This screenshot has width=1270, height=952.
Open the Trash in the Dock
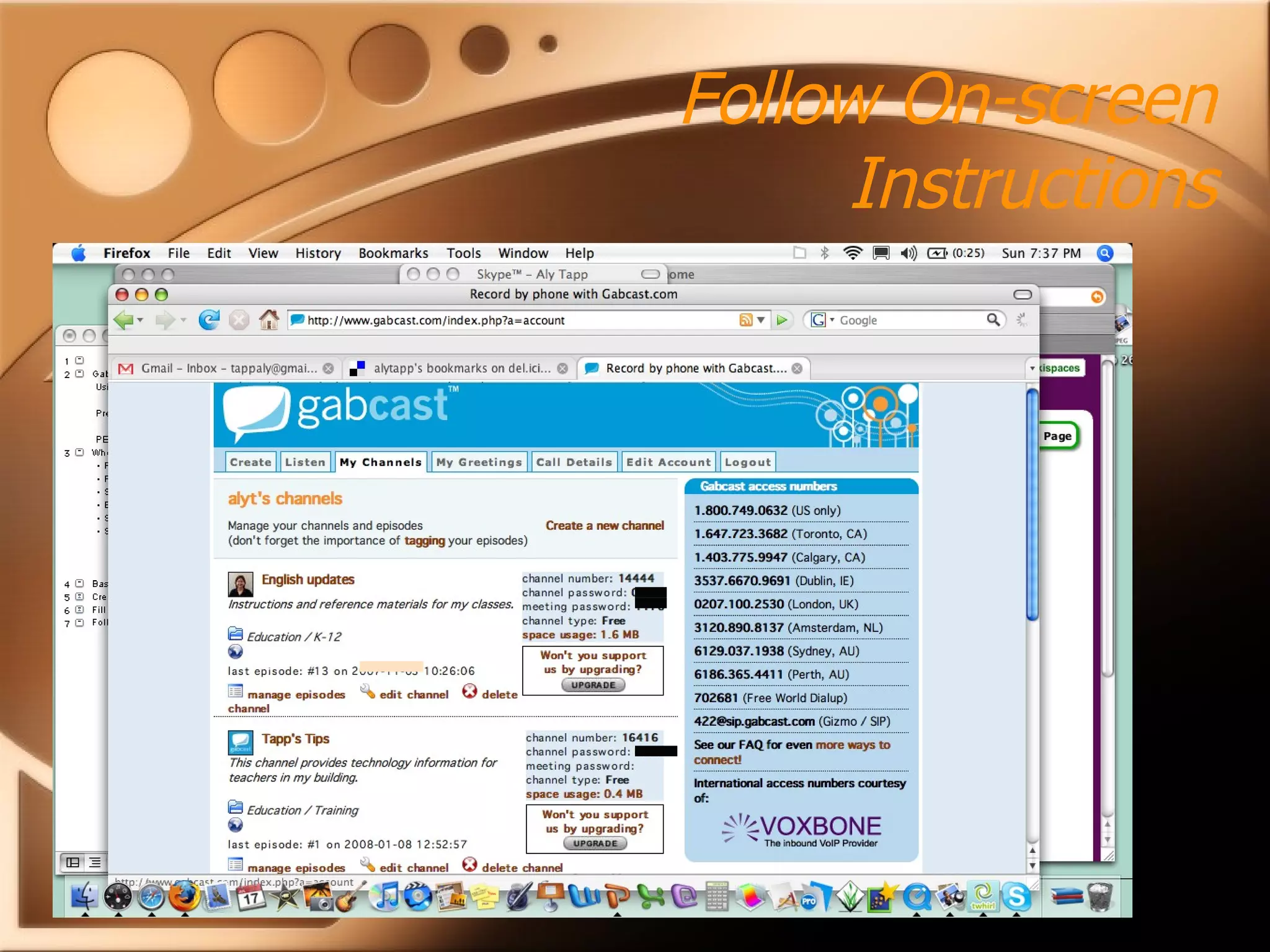click(x=1099, y=897)
